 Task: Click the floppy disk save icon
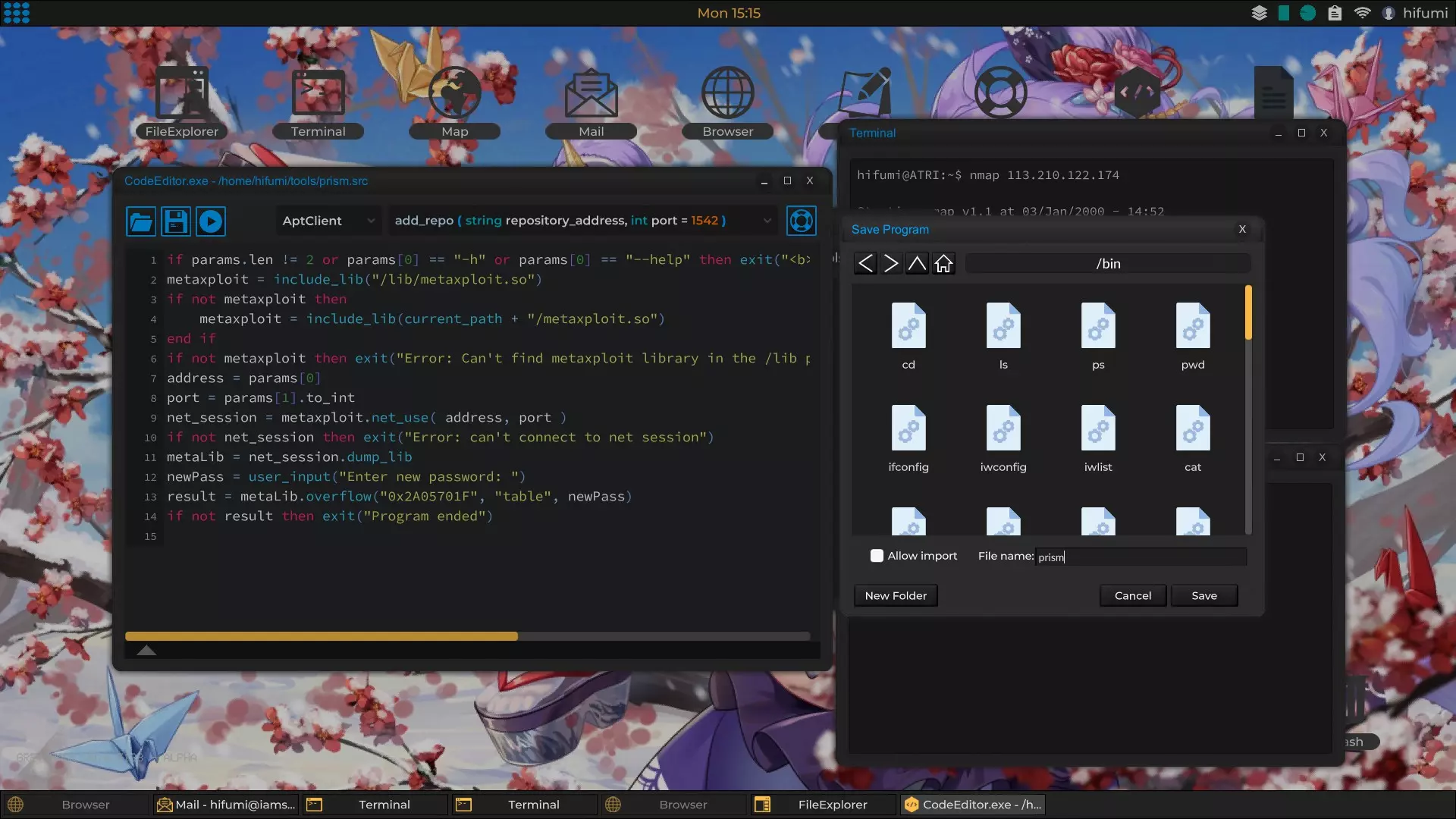pos(176,221)
